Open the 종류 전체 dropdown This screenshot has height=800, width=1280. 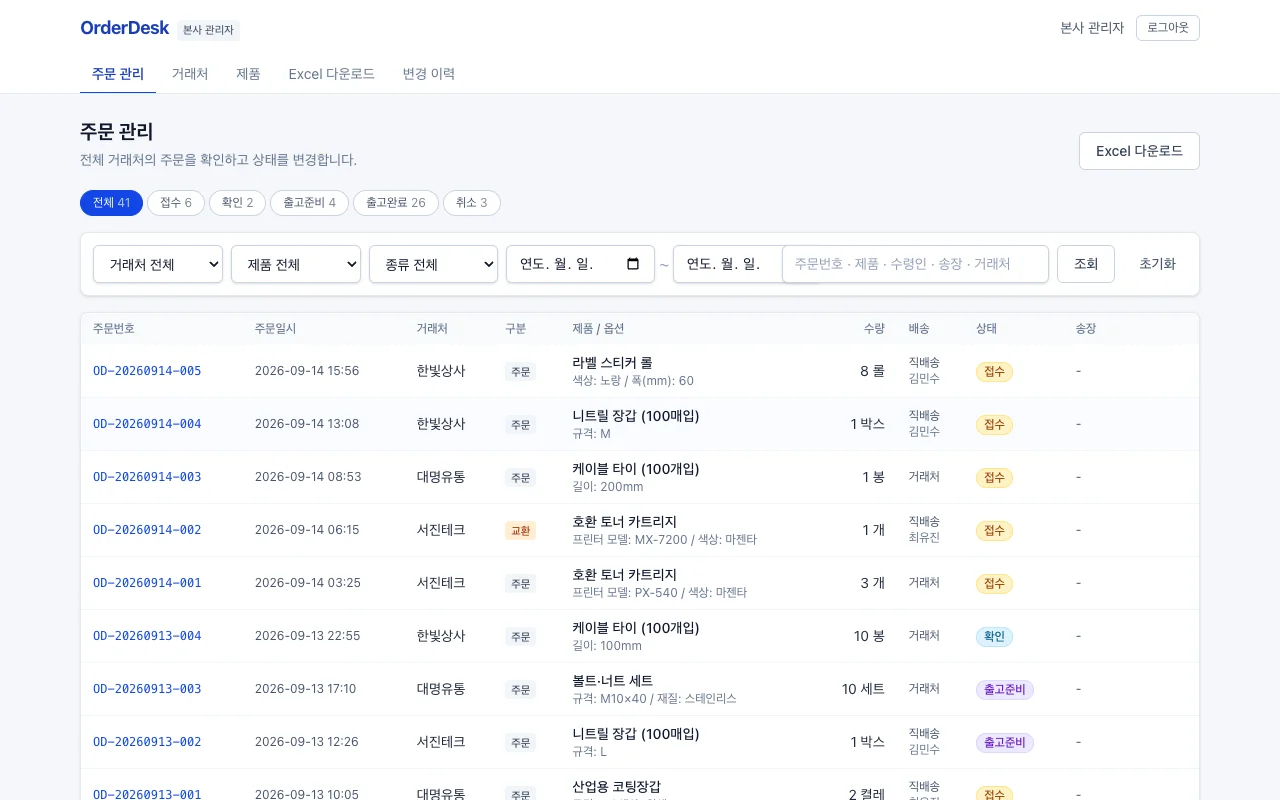(x=433, y=264)
